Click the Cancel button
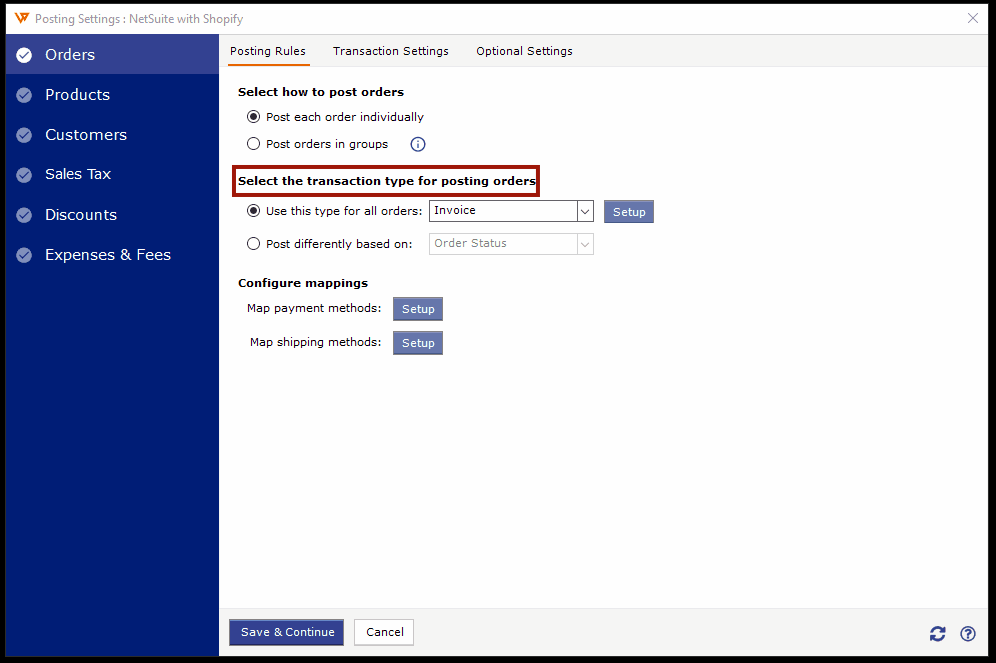The image size is (996, 663). click(384, 633)
